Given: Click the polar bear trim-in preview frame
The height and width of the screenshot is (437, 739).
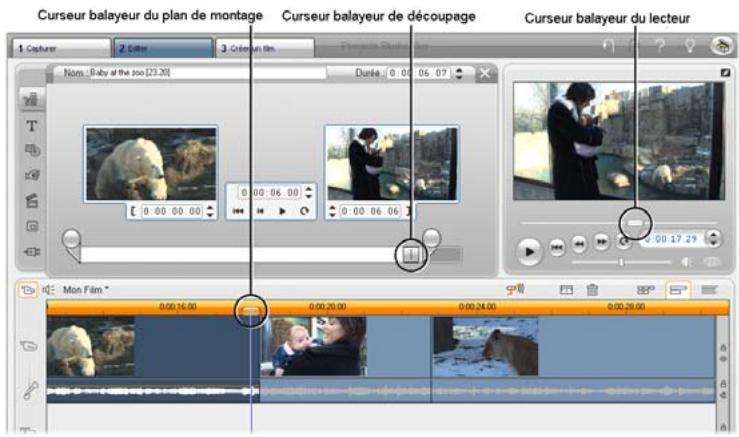Looking at the screenshot, I should pos(151,164).
